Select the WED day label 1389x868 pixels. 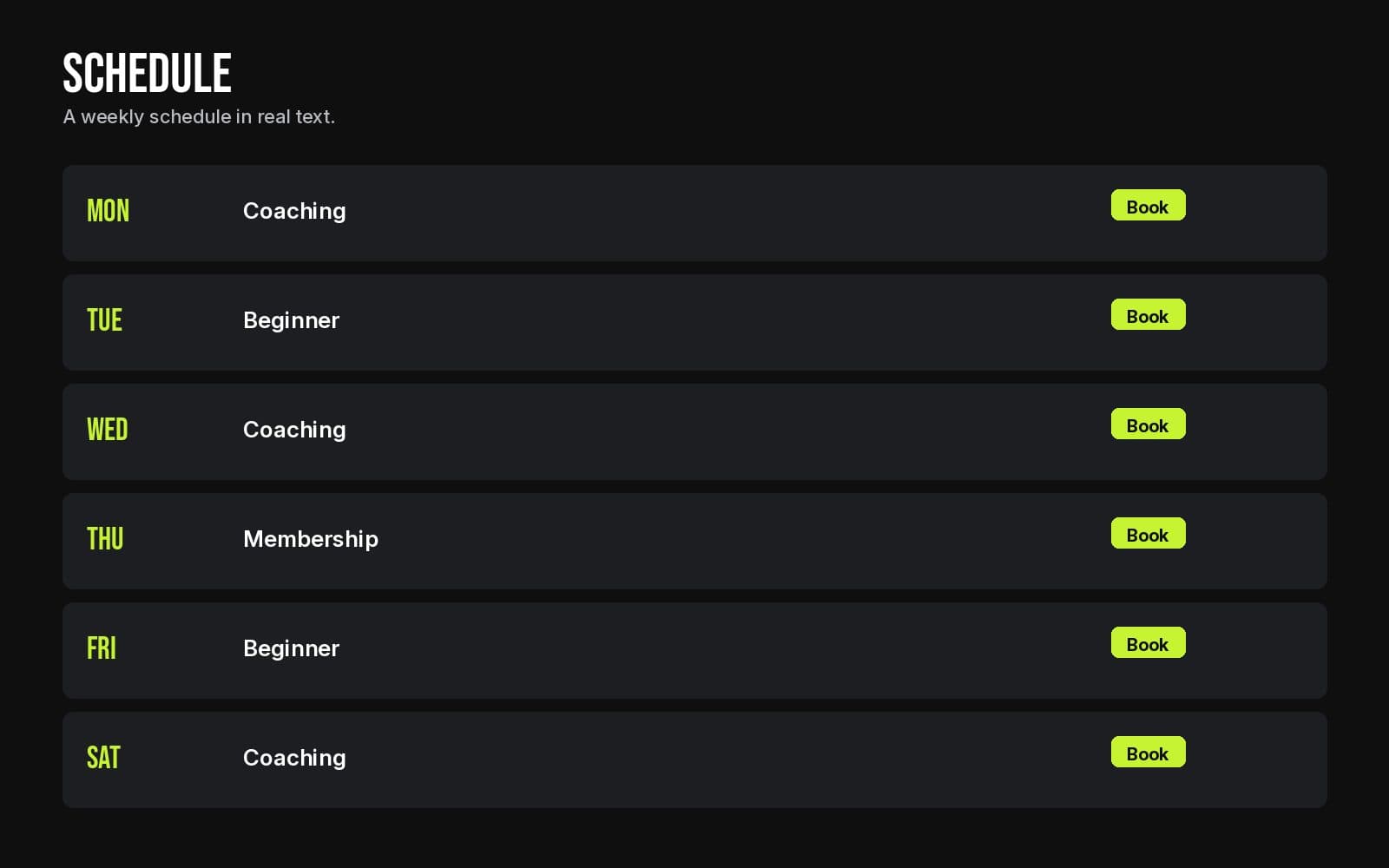point(107,430)
